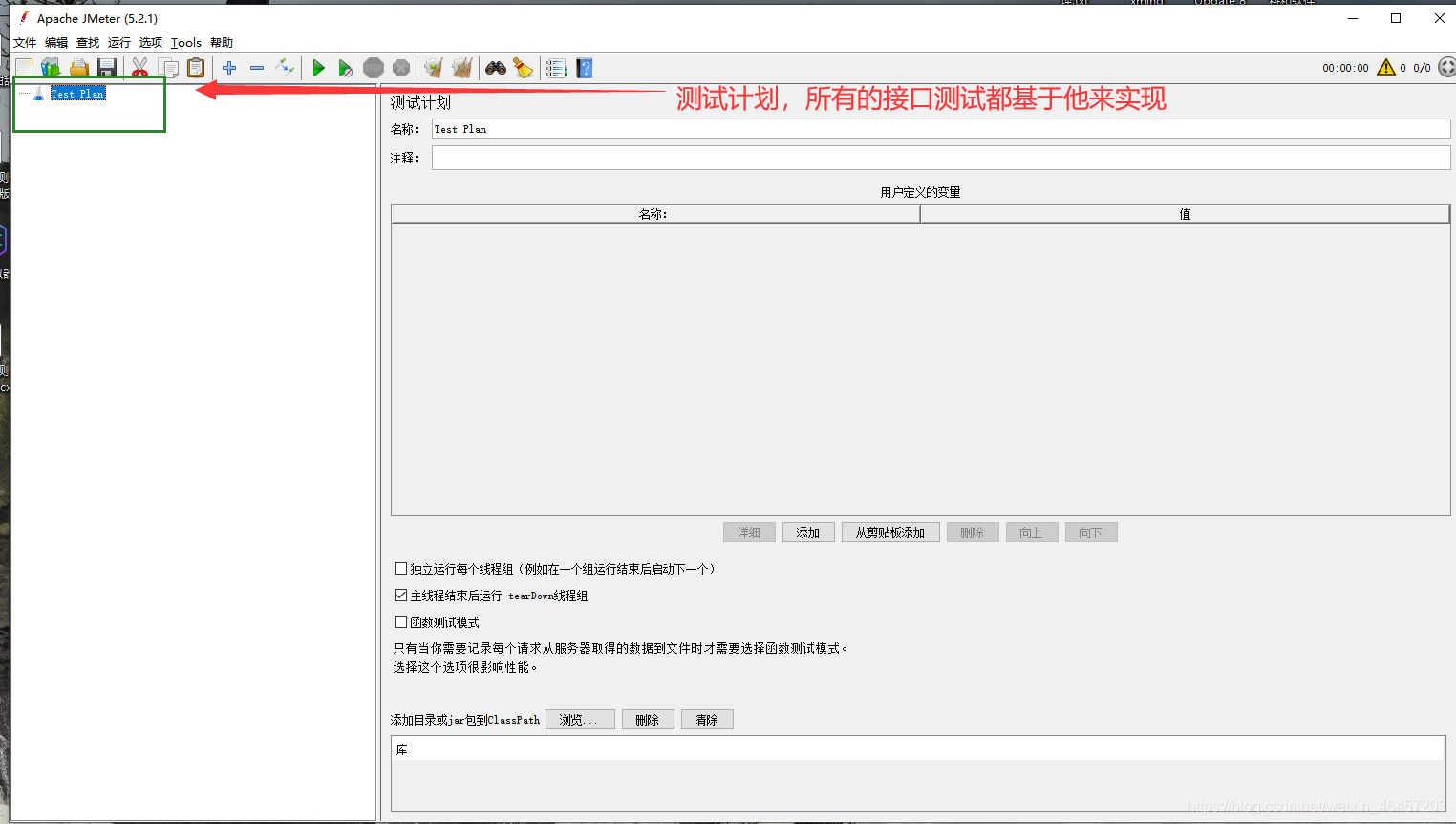Open the 运行 menu

(119, 43)
